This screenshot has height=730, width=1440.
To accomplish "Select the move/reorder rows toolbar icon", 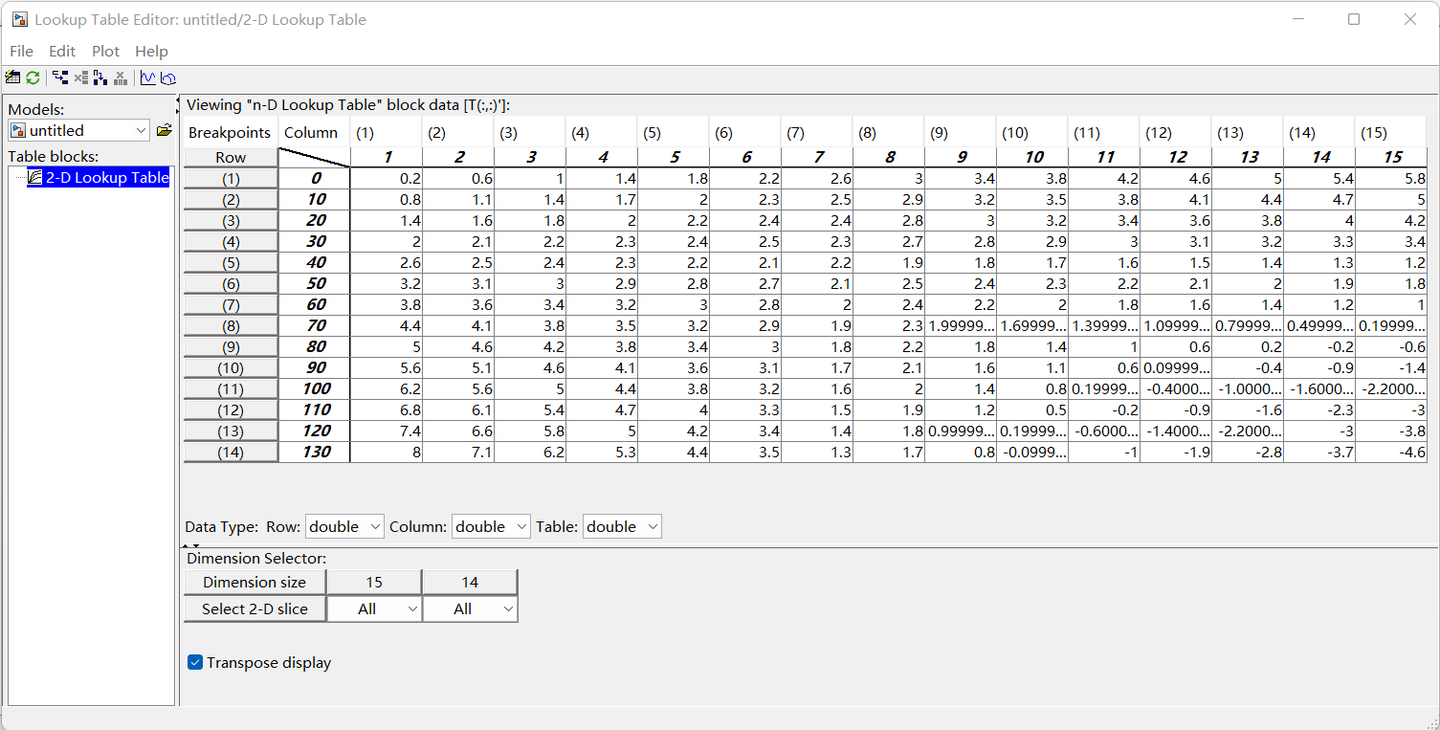I will tap(60, 77).
